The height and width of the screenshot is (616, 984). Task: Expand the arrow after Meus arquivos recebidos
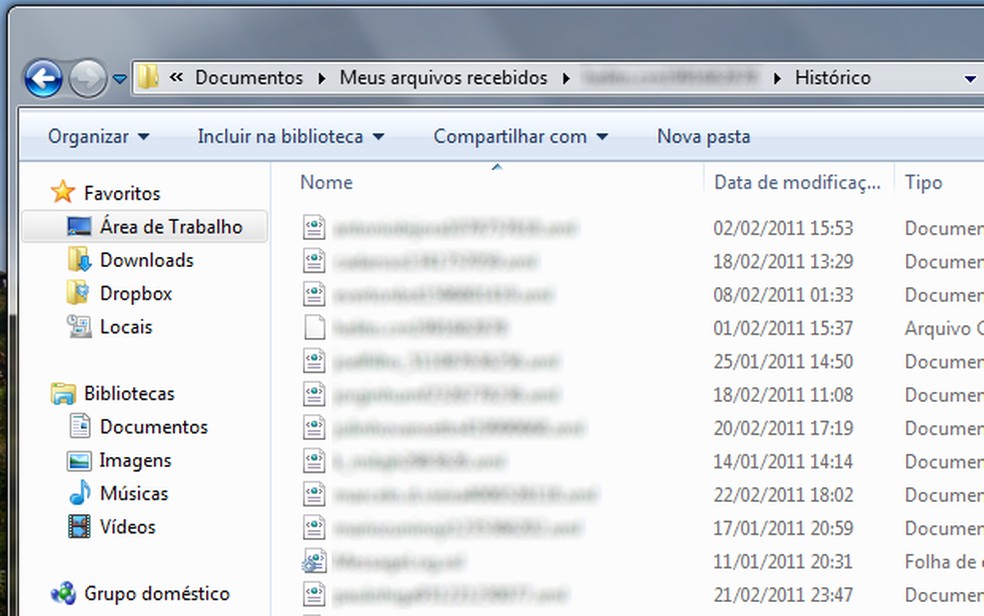566,78
